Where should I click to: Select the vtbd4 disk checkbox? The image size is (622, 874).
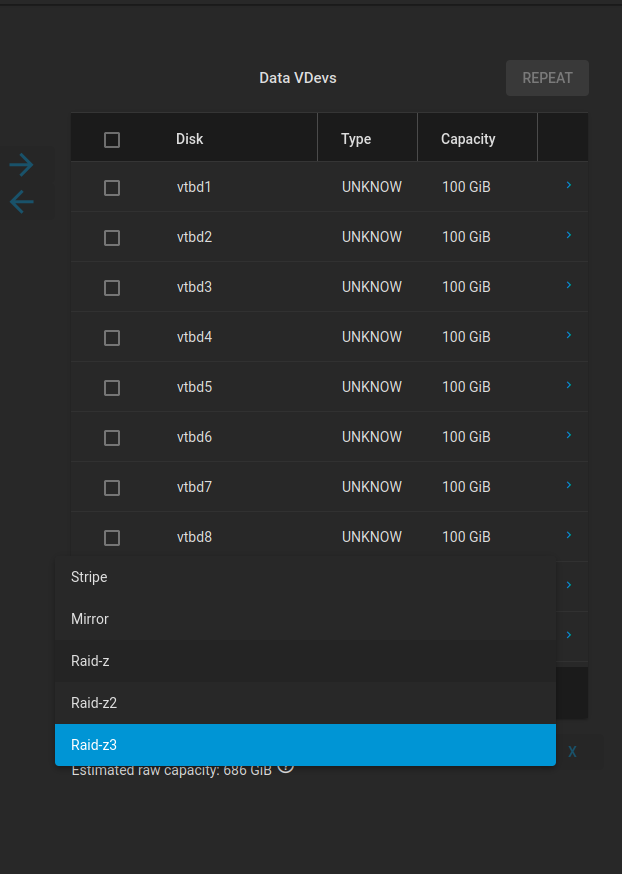coord(112,338)
